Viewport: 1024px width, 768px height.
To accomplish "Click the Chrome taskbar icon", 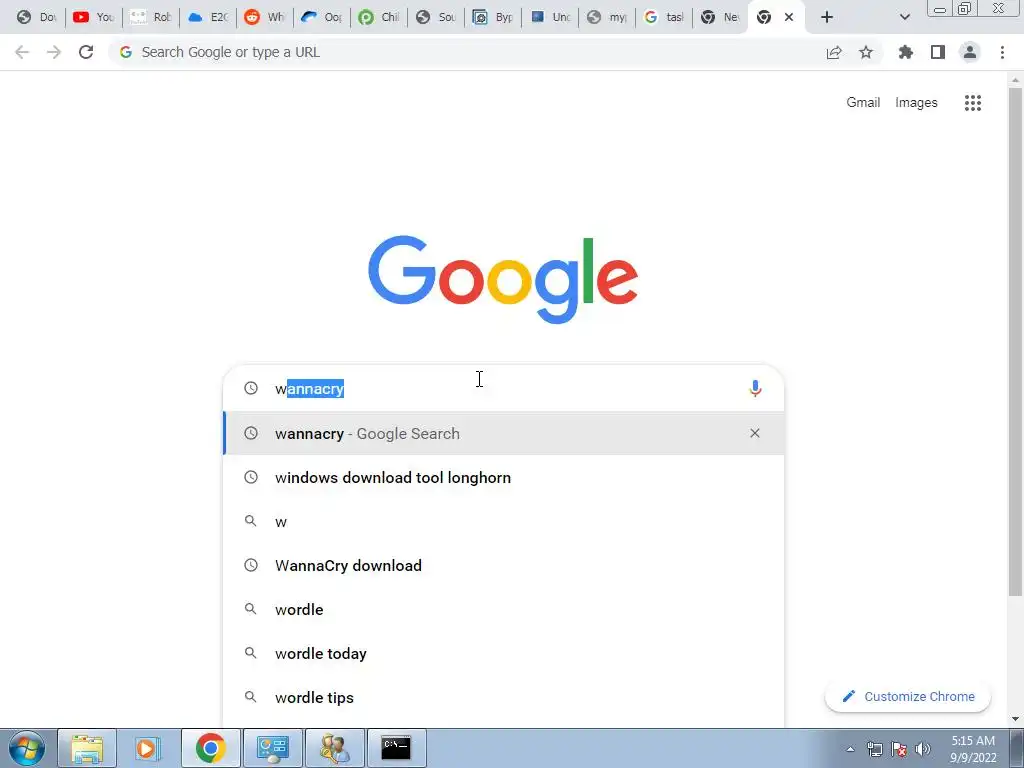I will pos(210,748).
